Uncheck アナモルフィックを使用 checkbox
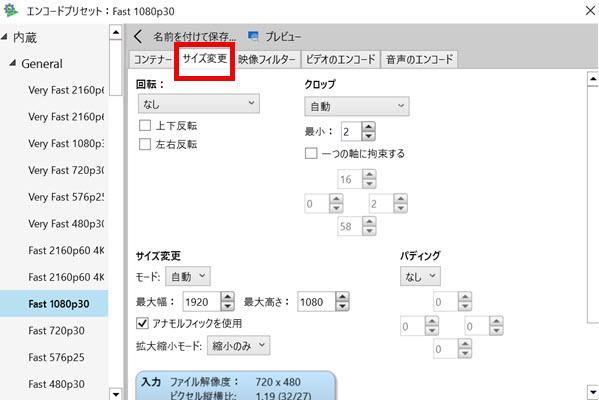Viewport: 599px width, 400px height. tap(142, 323)
